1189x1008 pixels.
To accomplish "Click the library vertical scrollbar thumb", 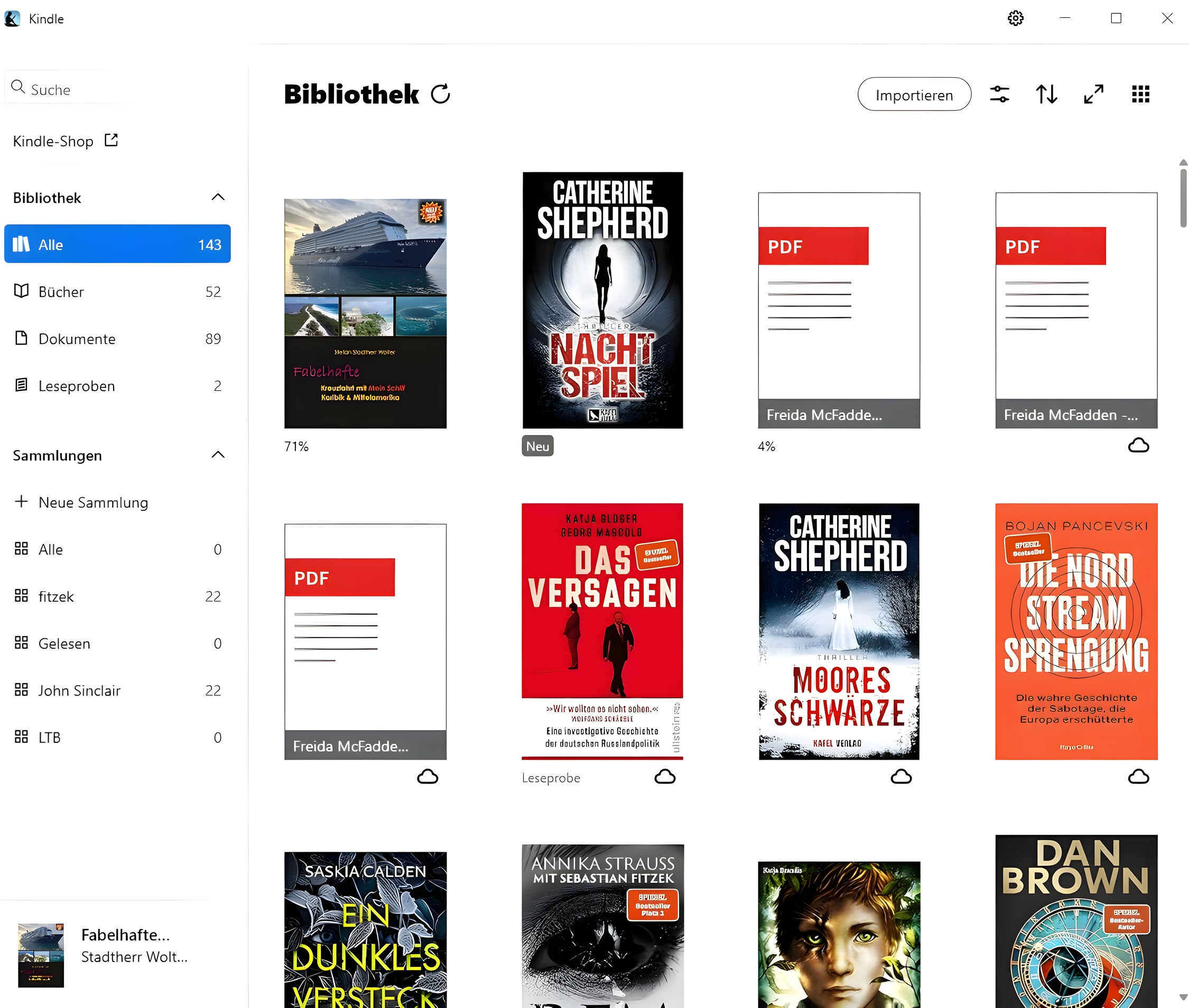I will [1183, 197].
